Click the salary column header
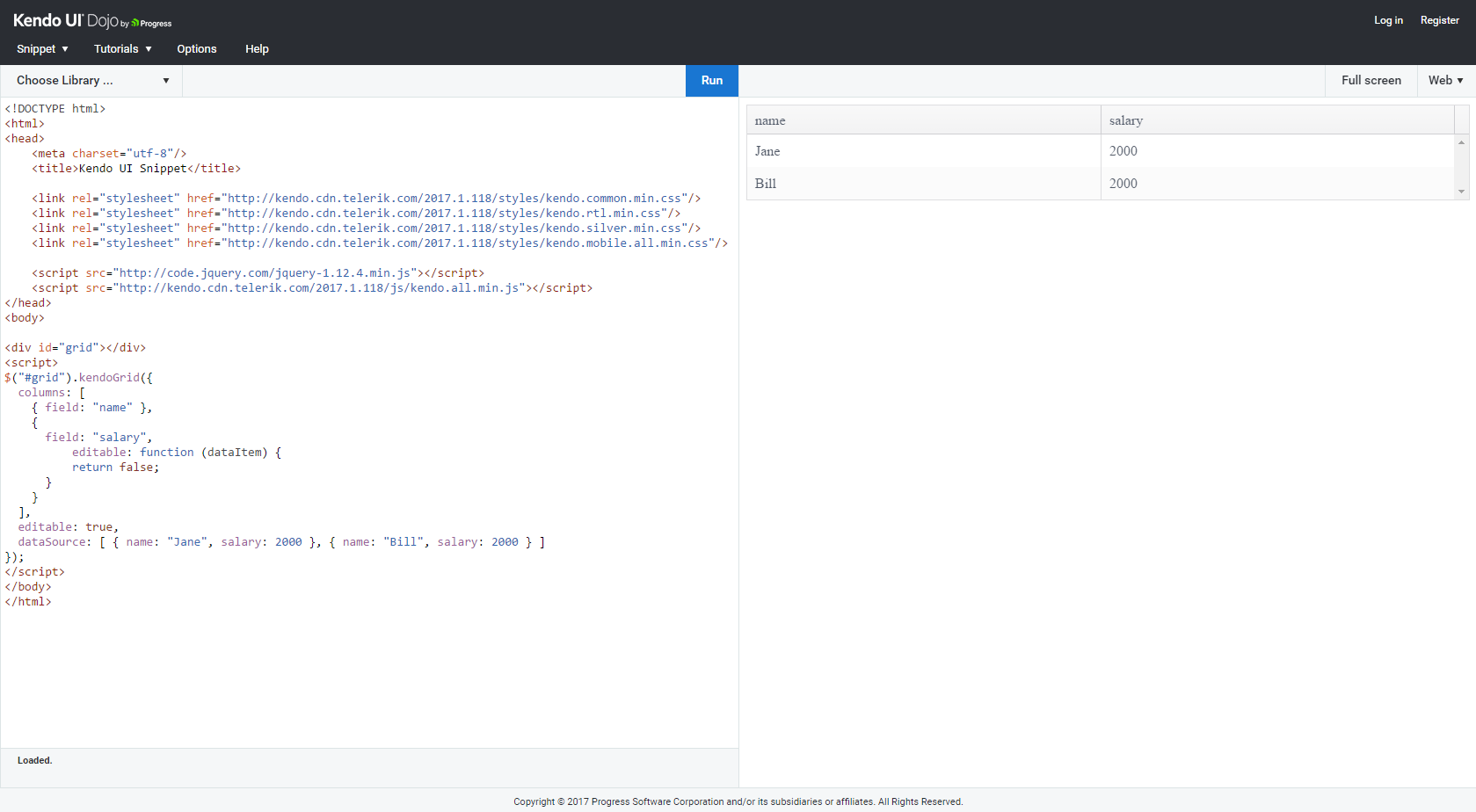 tap(1277, 120)
